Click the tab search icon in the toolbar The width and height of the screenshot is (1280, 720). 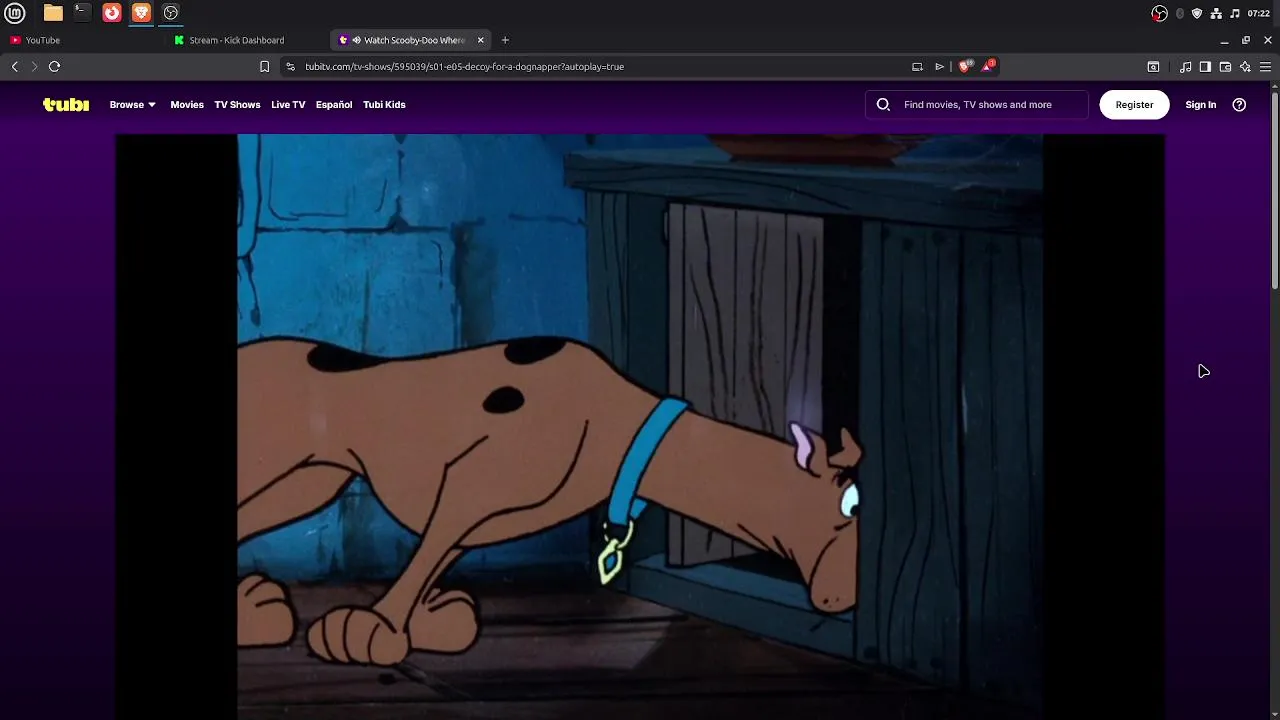coord(1153,67)
